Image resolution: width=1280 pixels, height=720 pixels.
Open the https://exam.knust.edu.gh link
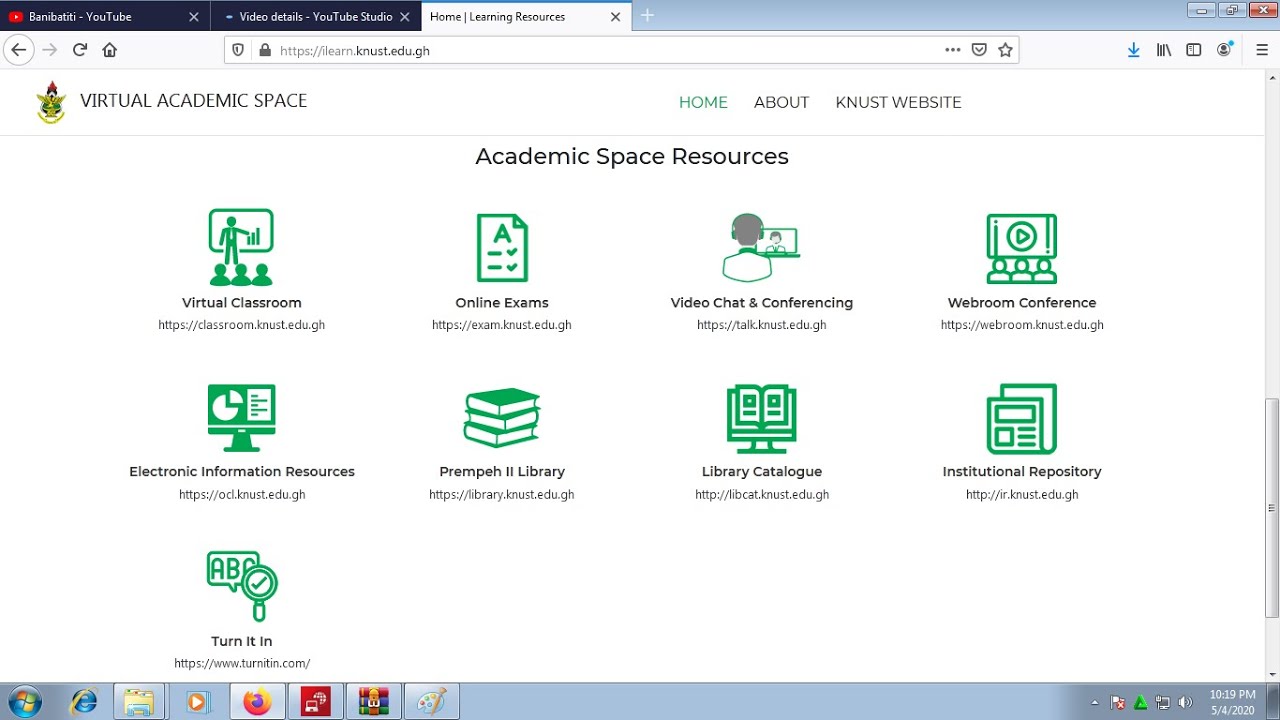tap(502, 325)
